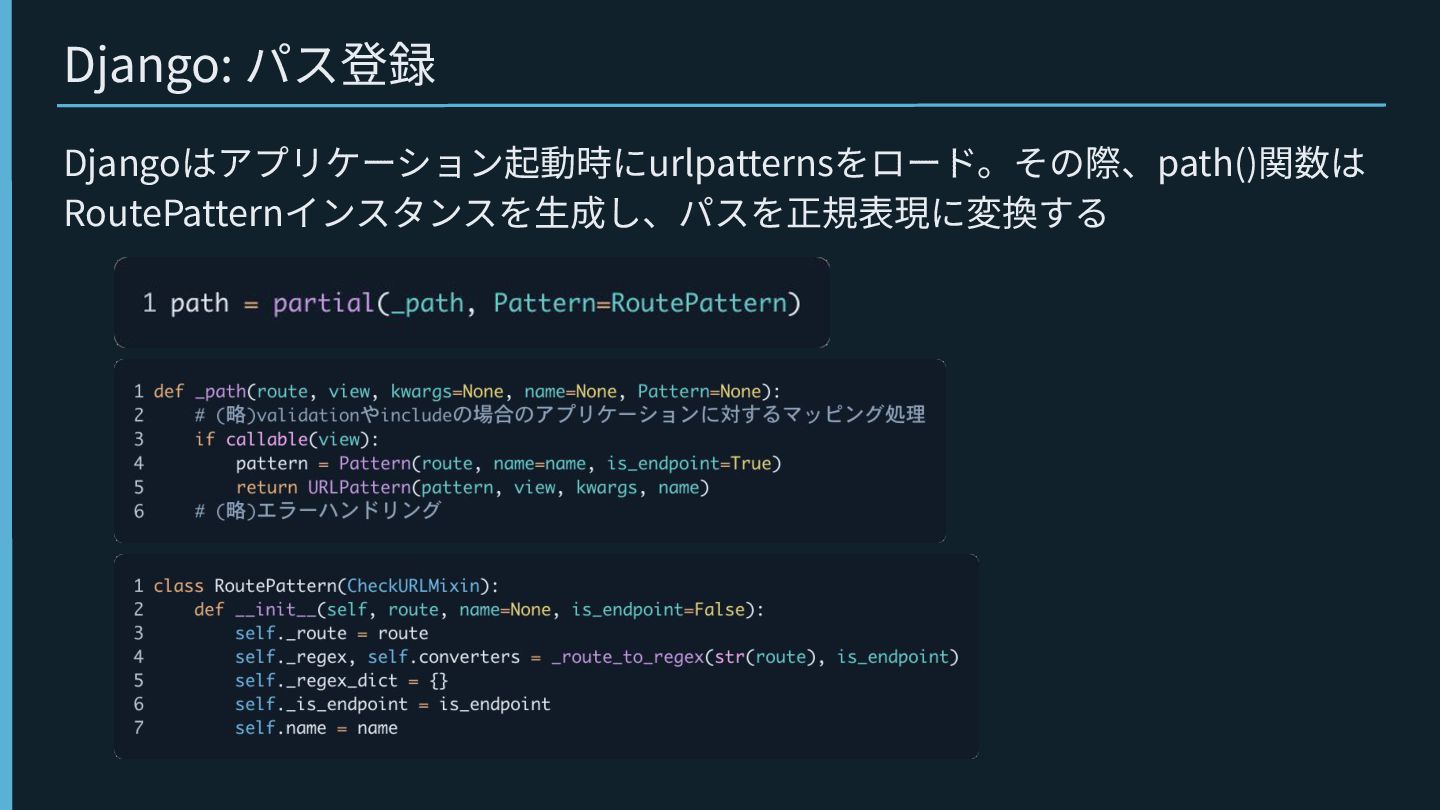
Task: Click the line "self.name = name"
Action: 317,728
